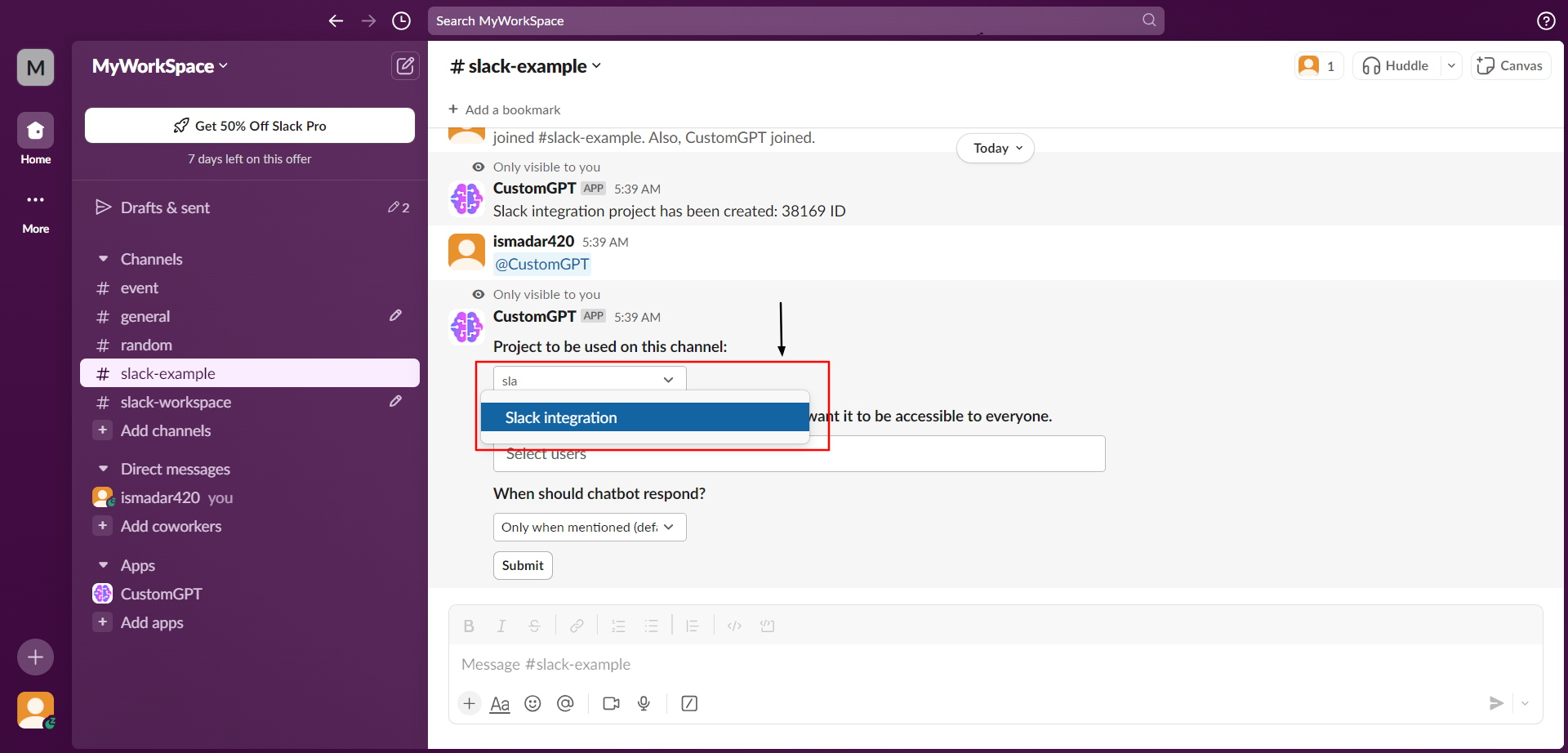
Task: Open the chatbot respond mode dropdown
Action: (x=590, y=527)
